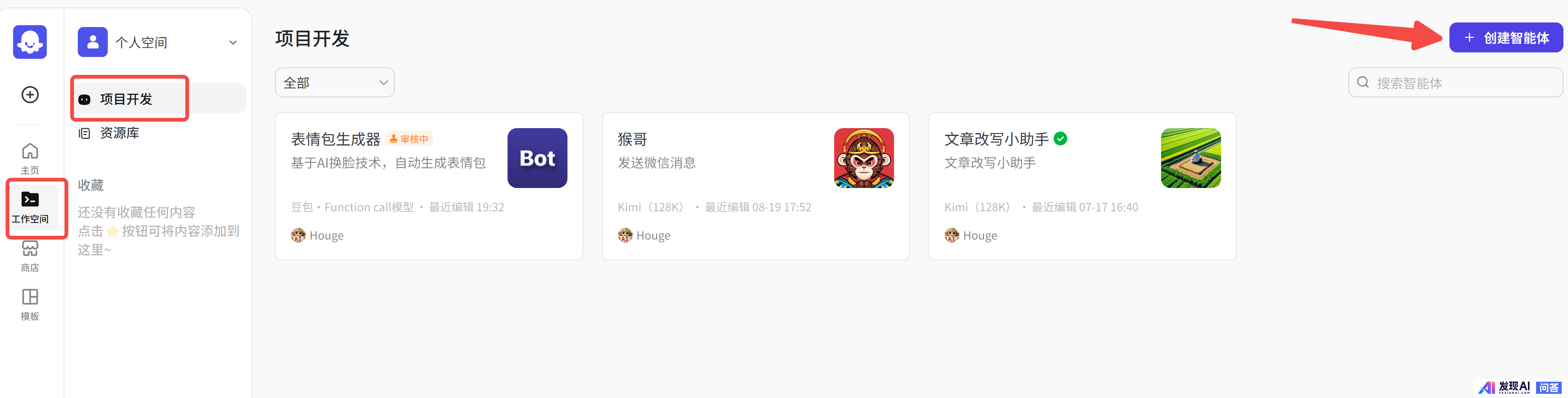Screen dimensions: 1568x398
Task: Click the plus circle create icon
Action: [30, 94]
